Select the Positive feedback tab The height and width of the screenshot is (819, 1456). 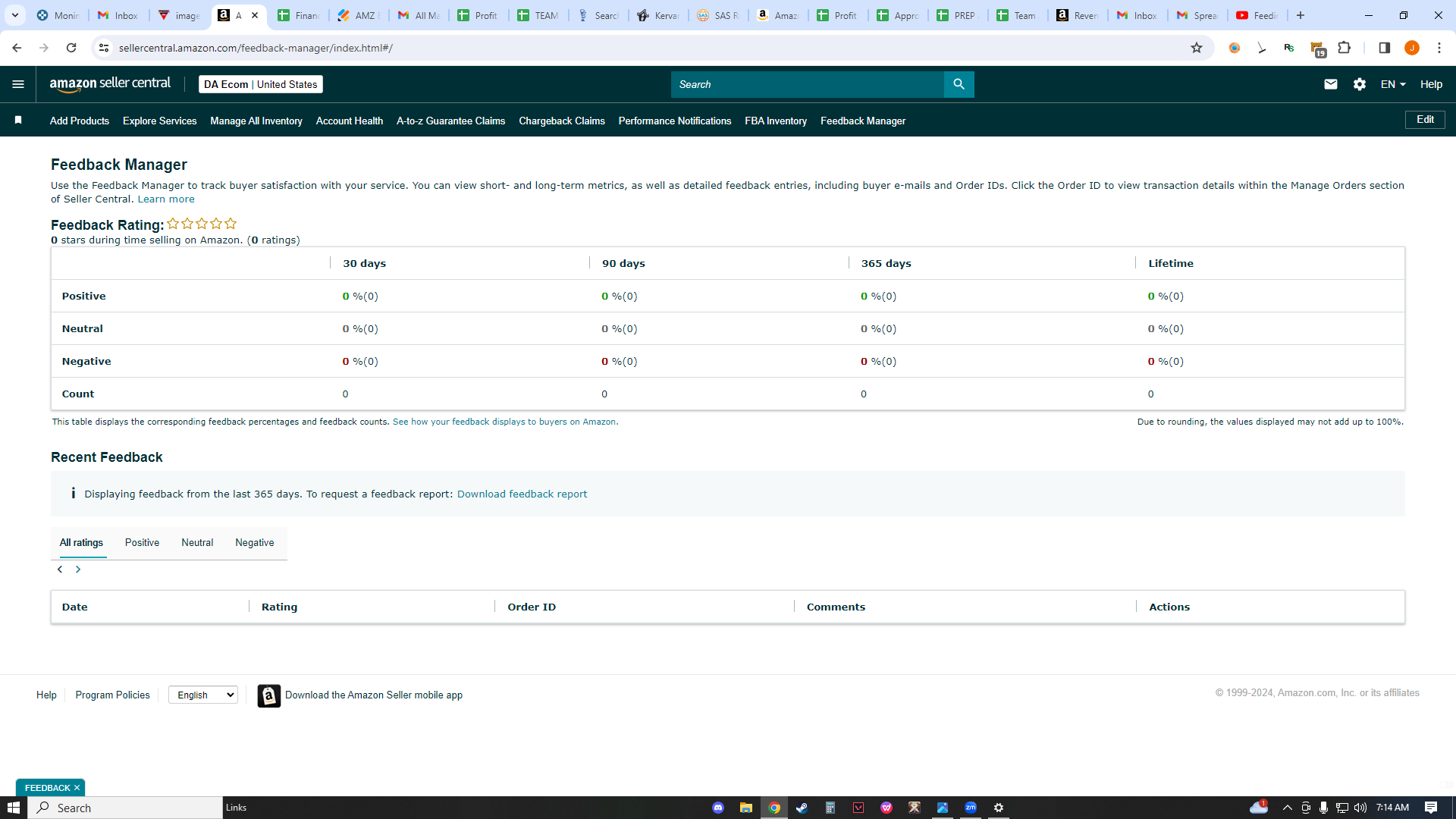tap(142, 543)
